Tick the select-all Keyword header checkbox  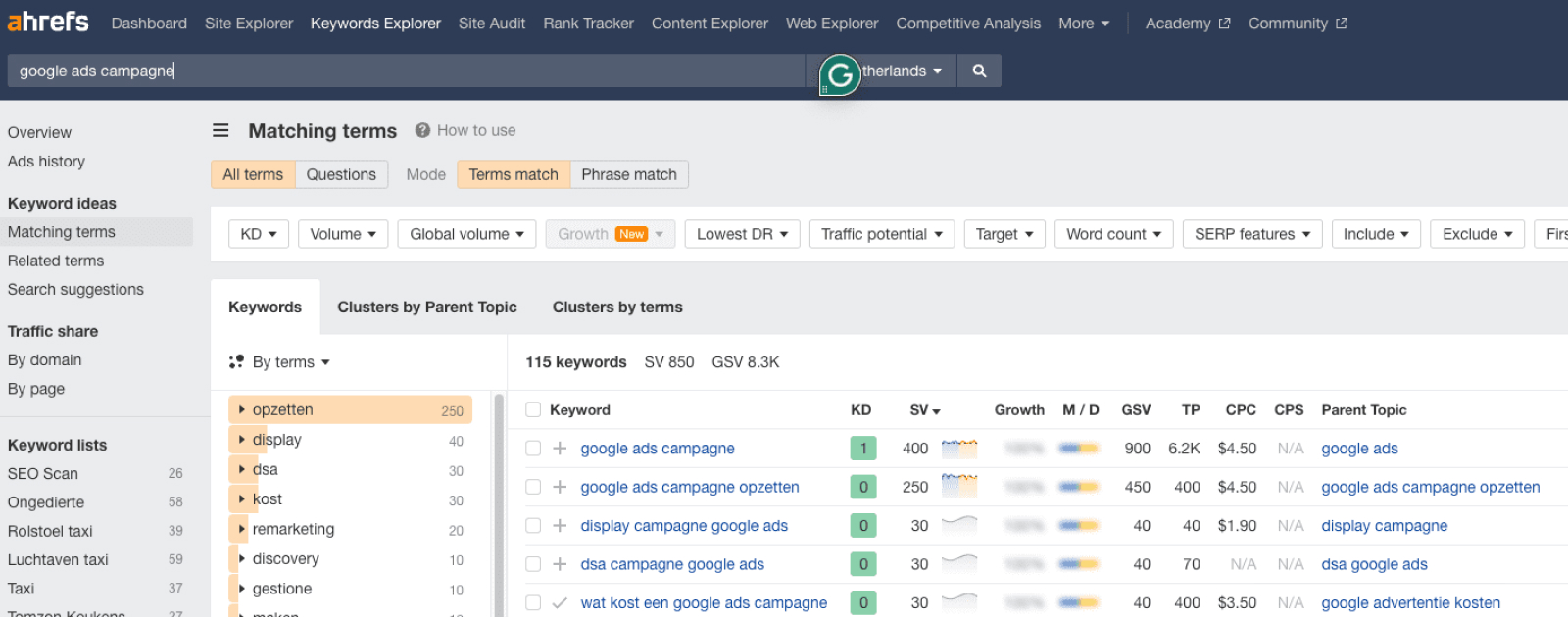coord(533,409)
